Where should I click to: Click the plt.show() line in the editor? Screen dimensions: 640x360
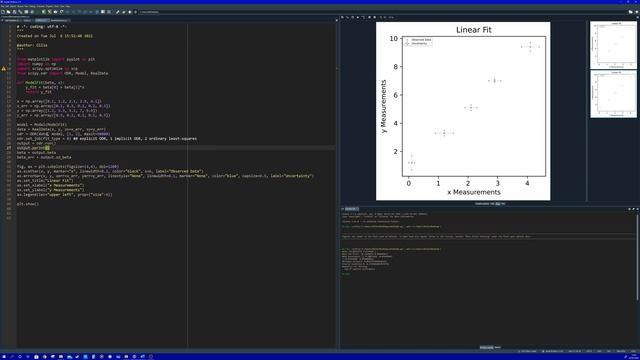coord(28,204)
